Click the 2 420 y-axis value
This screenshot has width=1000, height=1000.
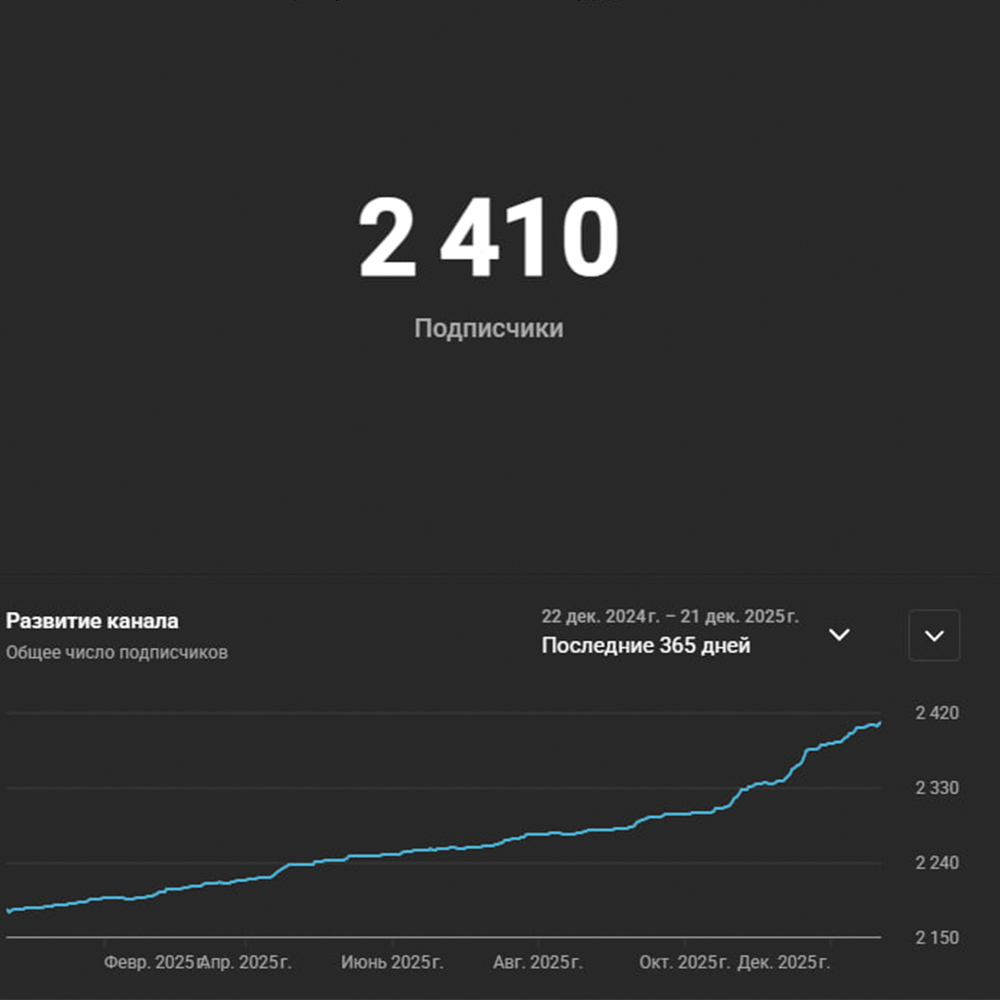click(x=937, y=713)
